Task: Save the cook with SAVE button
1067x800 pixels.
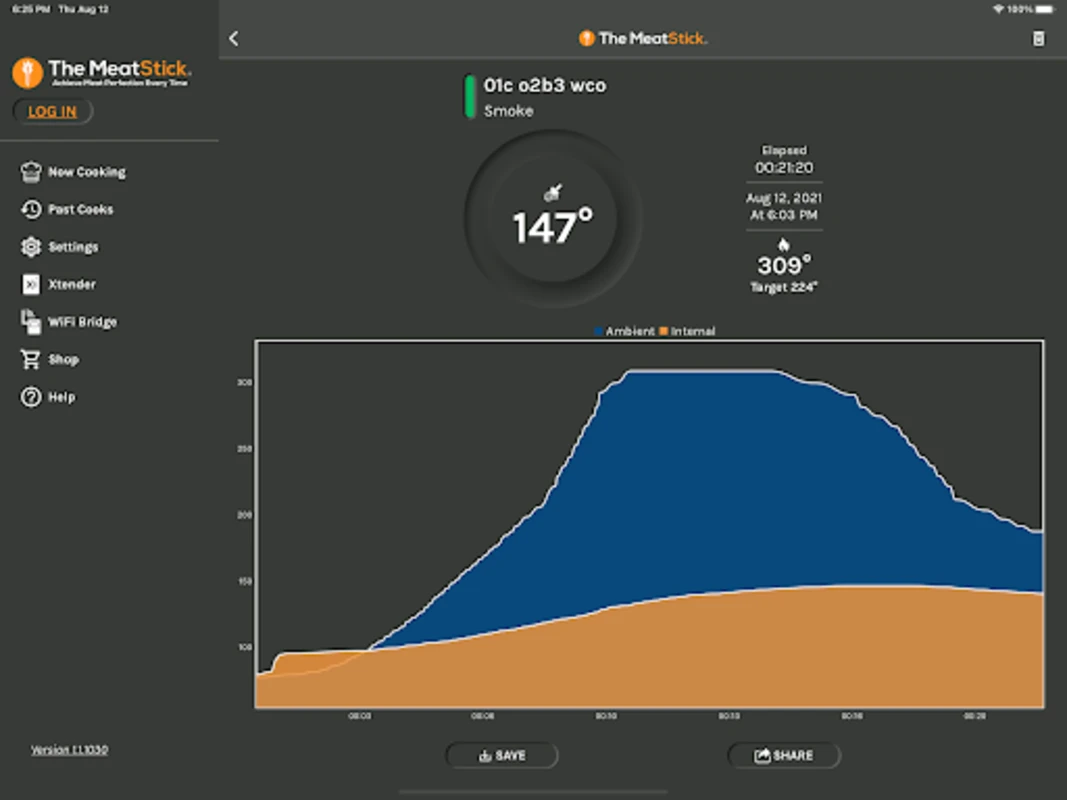Action: point(502,755)
